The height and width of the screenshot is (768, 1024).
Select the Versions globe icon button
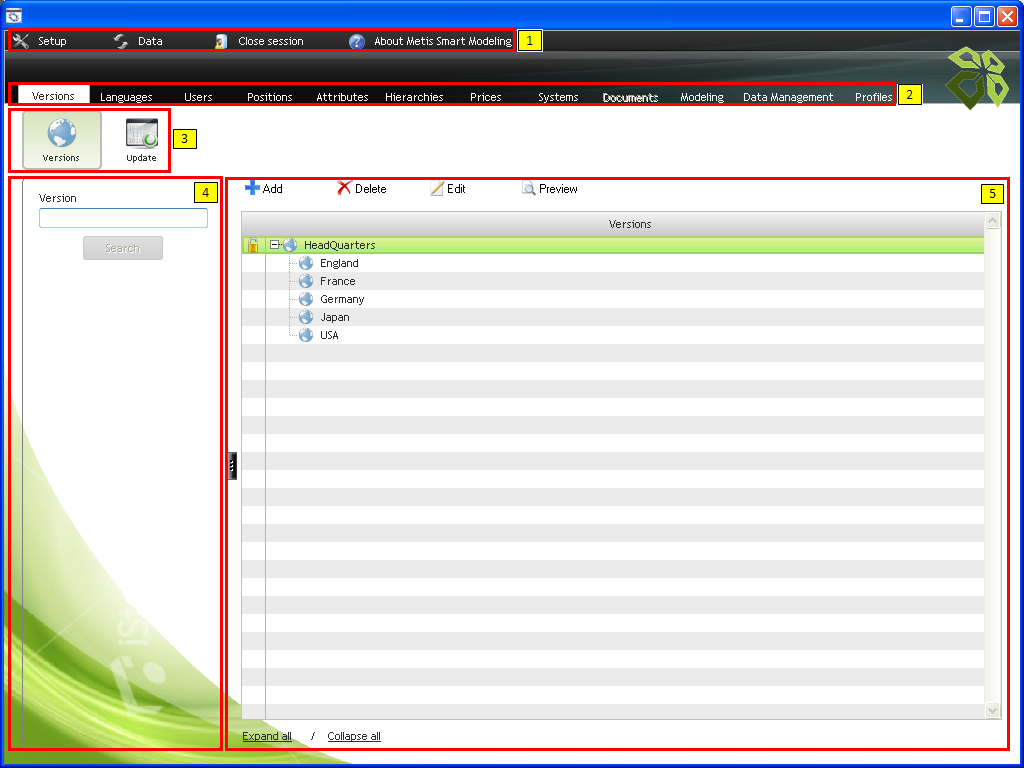[62, 140]
